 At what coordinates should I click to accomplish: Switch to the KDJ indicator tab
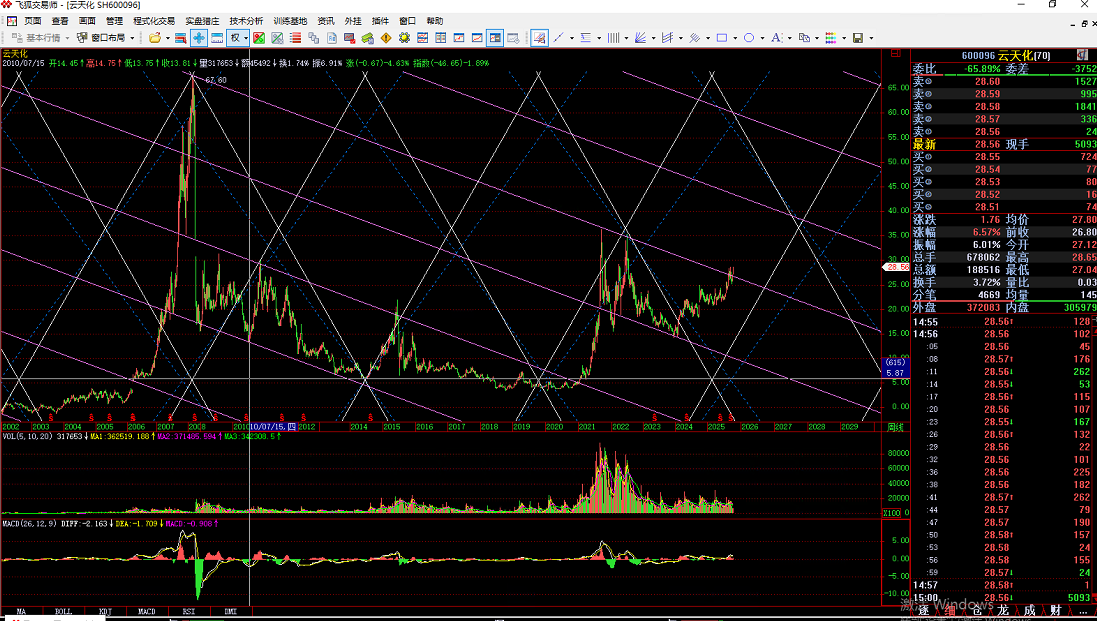pyautogui.click(x=105, y=611)
